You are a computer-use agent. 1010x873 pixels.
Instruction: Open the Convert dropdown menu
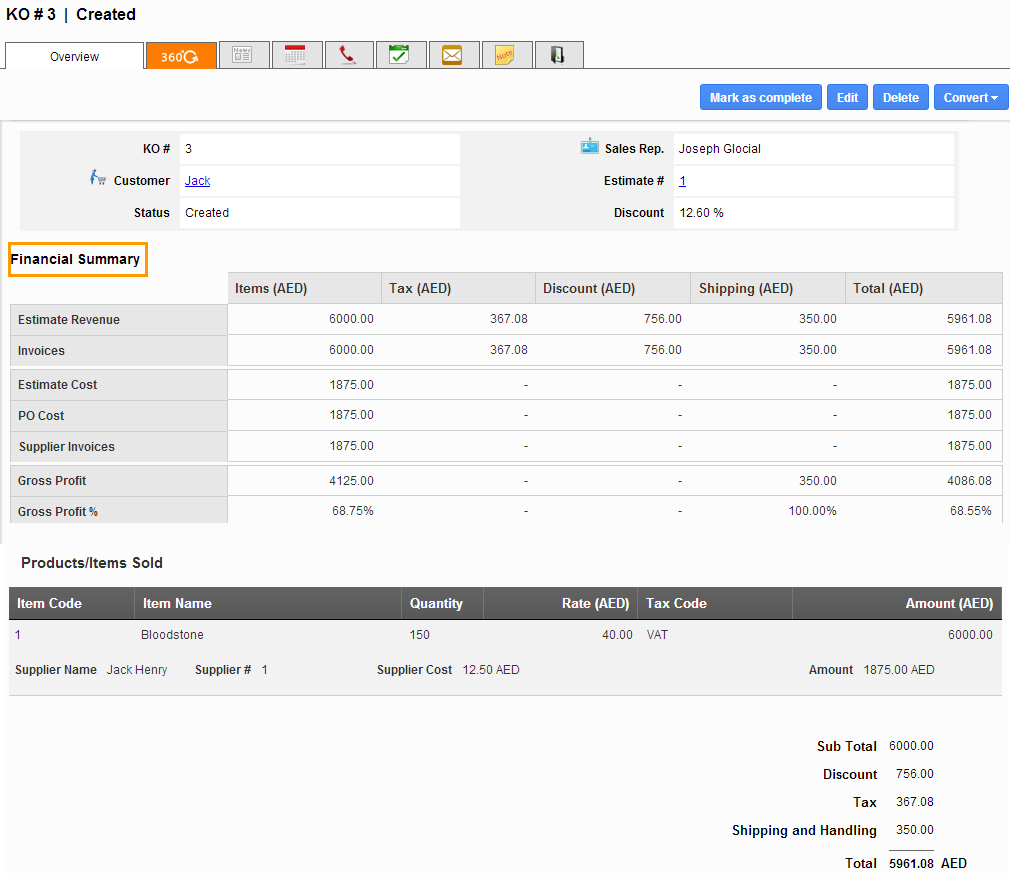point(970,97)
